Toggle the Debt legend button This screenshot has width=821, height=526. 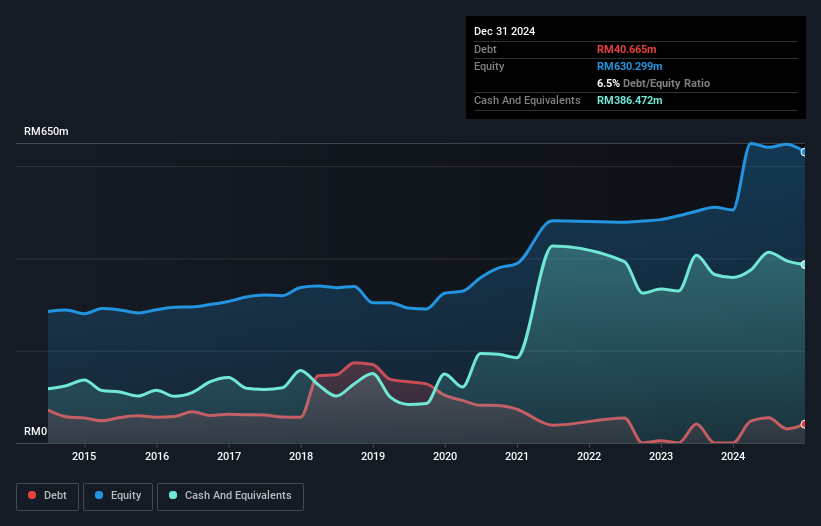point(47,496)
